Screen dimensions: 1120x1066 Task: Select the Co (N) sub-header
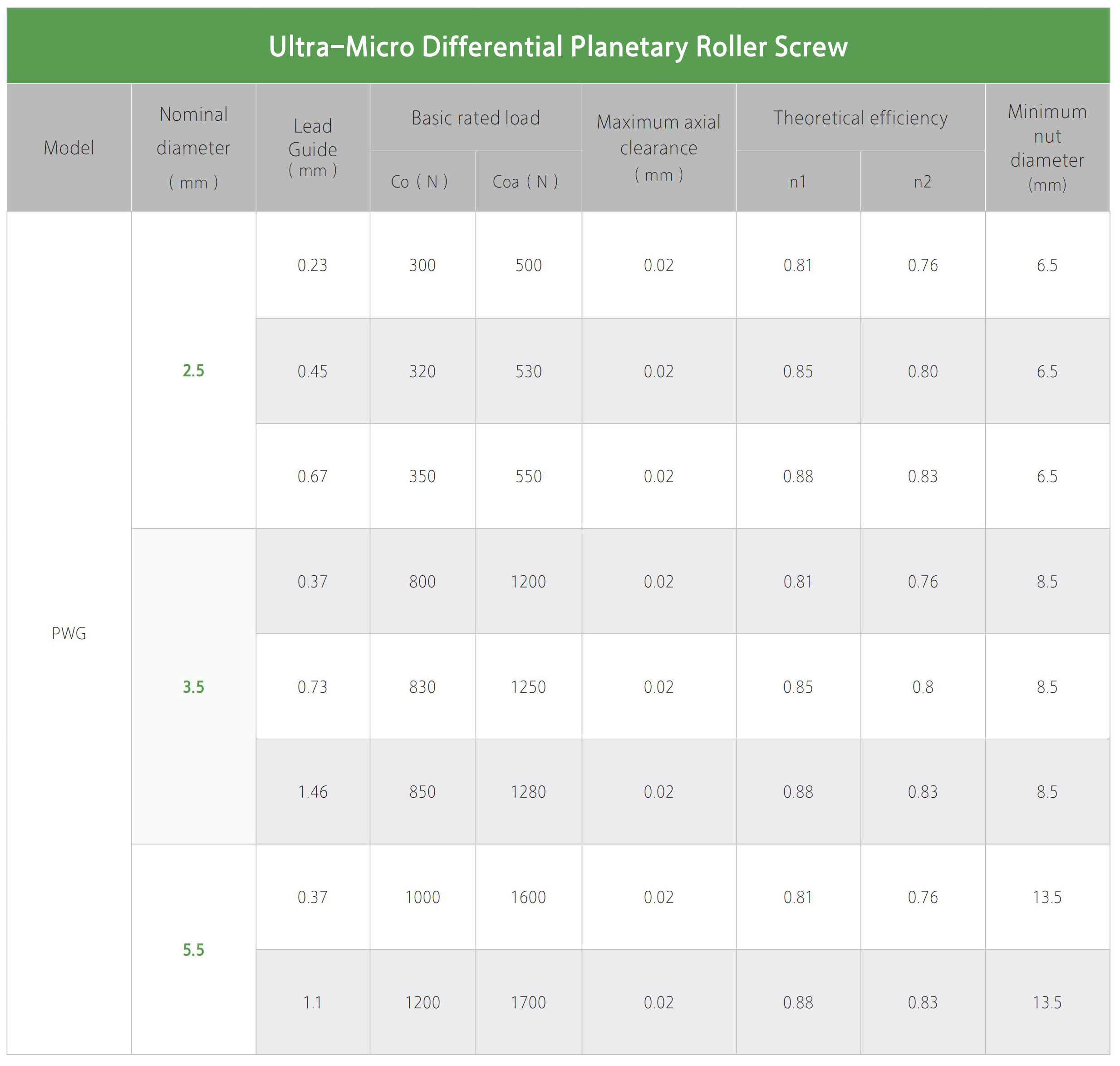click(422, 182)
